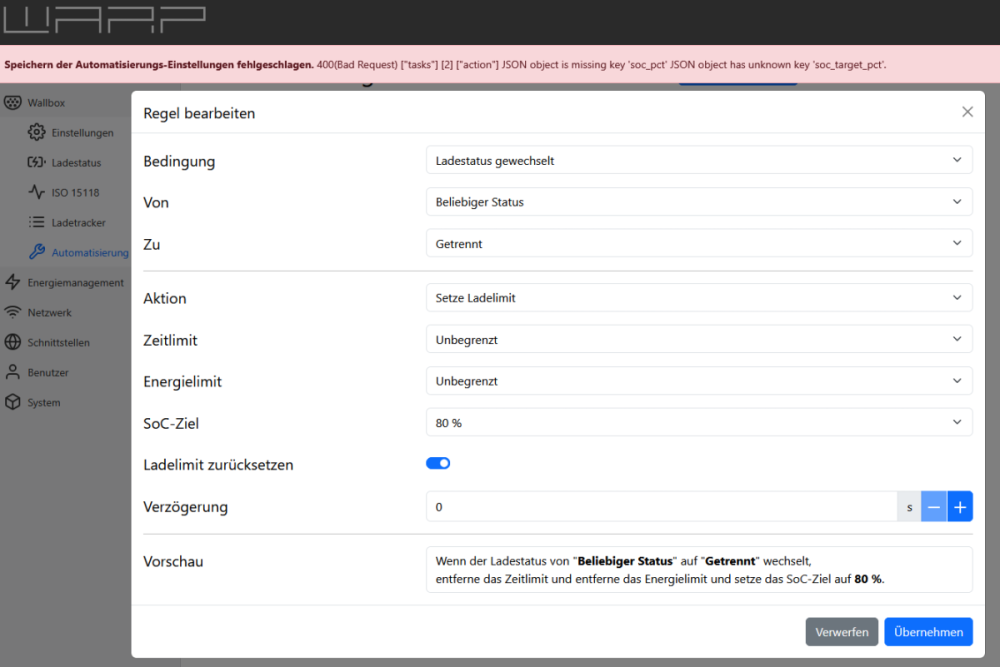Viewport: 1000px width, 667px height.
Task: Click the Energiemanagement lightning bolt icon
Action: 13,282
